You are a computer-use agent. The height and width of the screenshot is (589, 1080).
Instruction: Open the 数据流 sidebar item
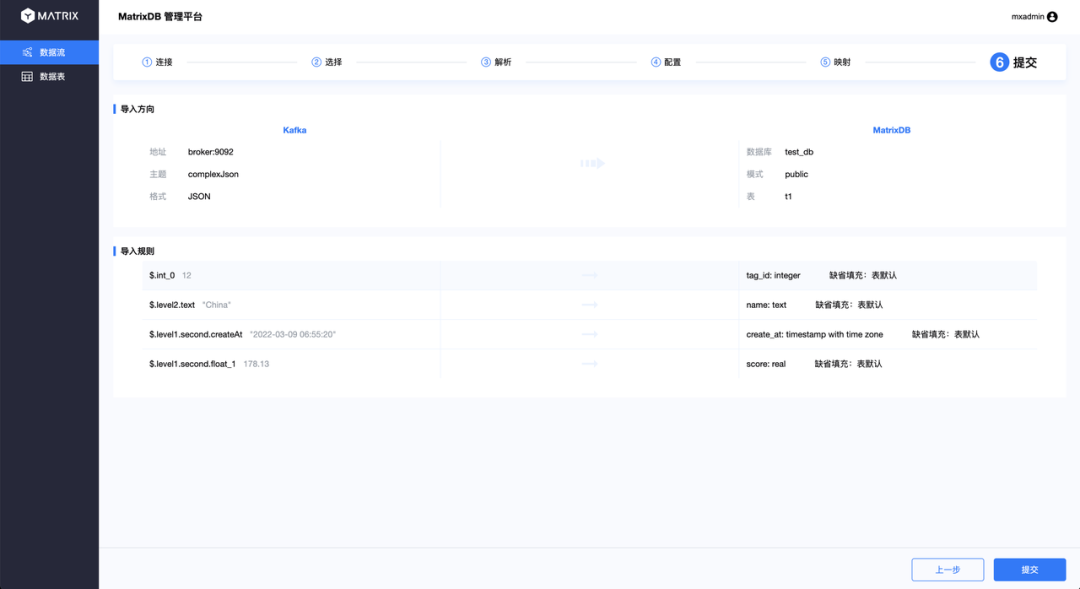click(x=50, y=52)
